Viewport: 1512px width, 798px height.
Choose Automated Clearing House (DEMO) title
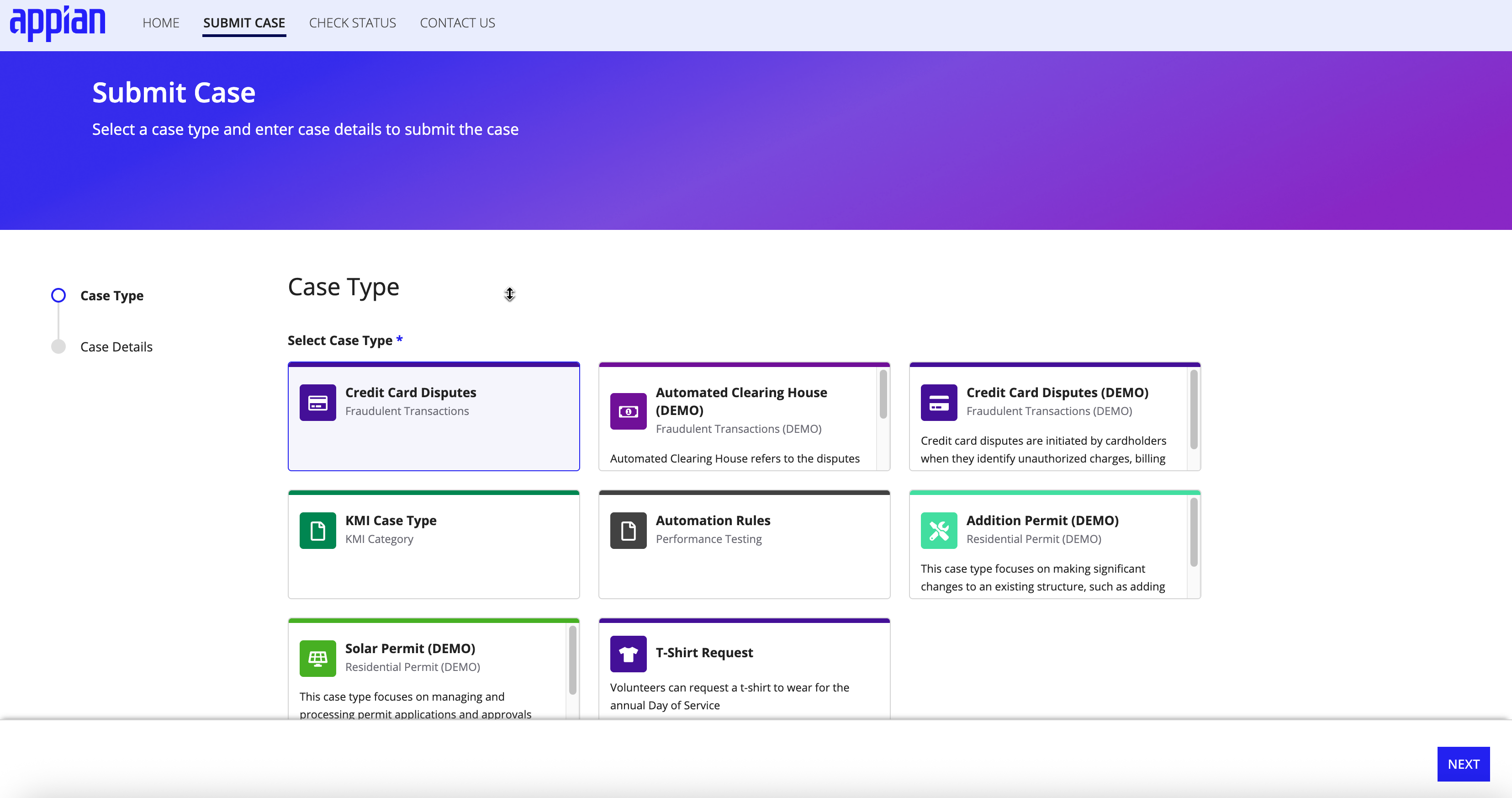tap(741, 401)
